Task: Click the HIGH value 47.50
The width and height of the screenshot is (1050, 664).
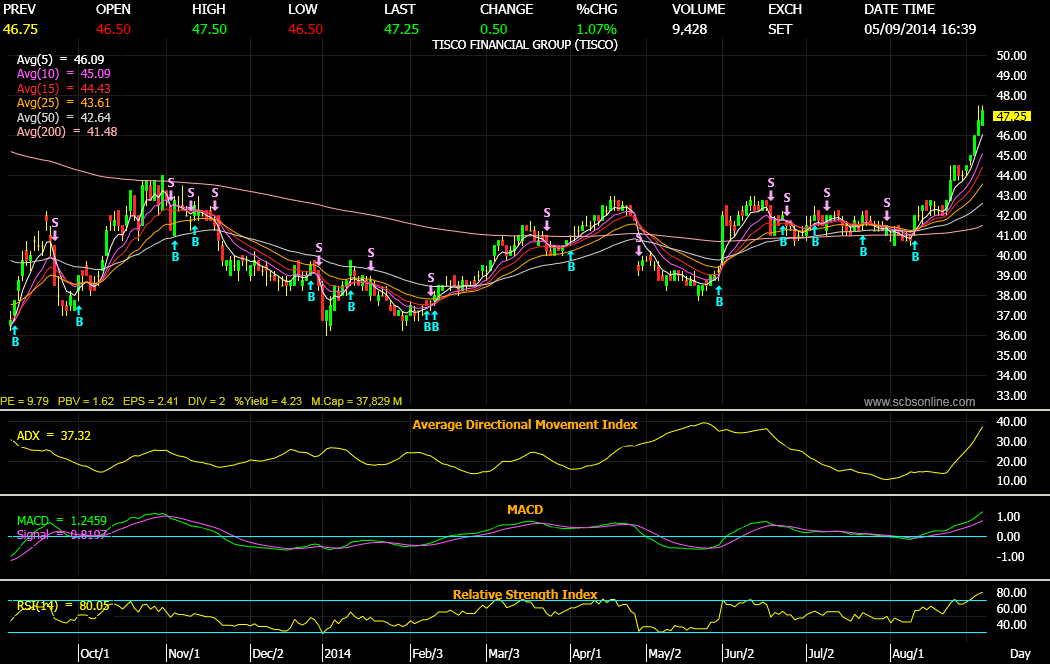Action: (209, 29)
